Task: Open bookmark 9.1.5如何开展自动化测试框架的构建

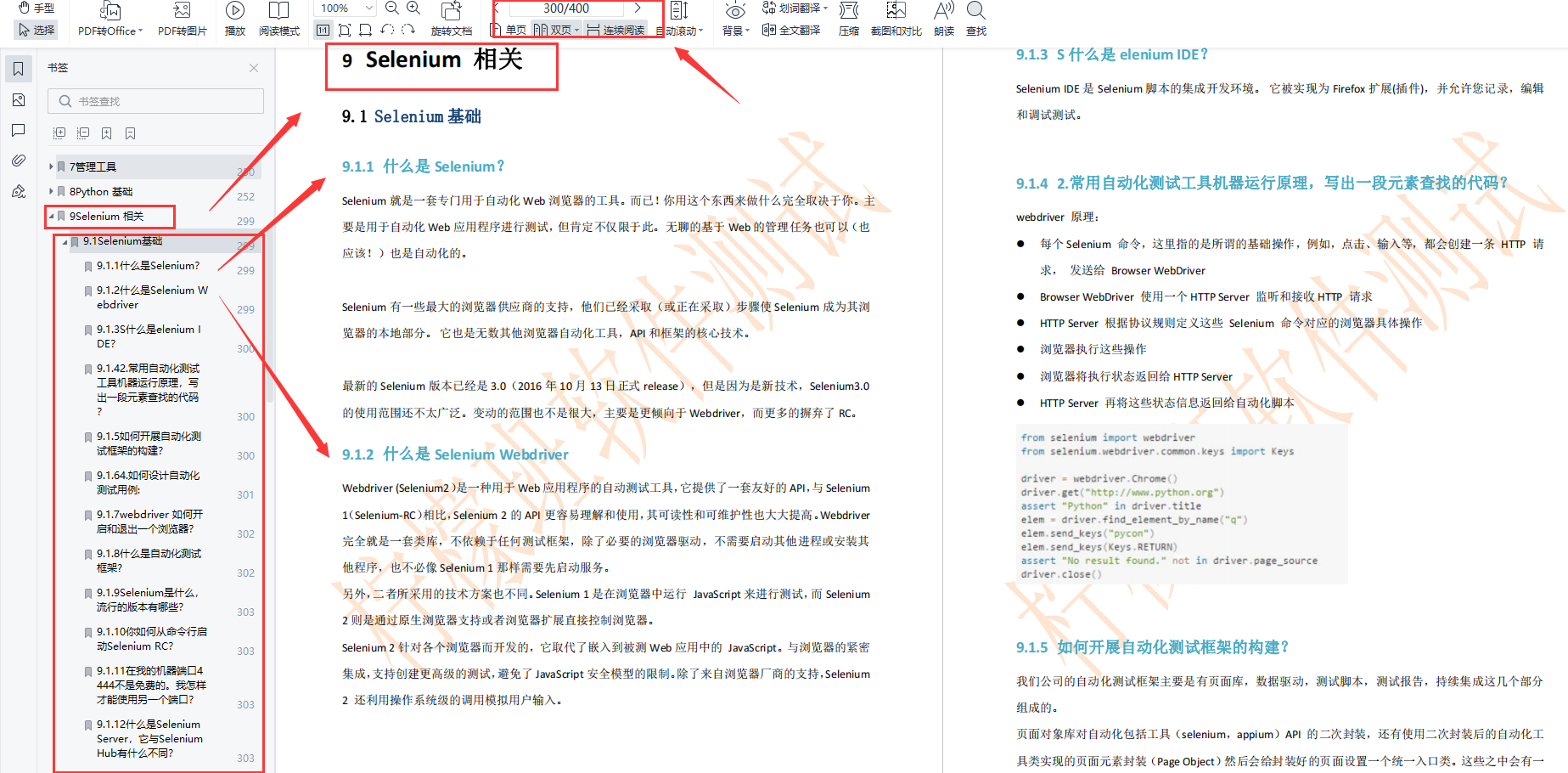Action: (x=149, y=443)
